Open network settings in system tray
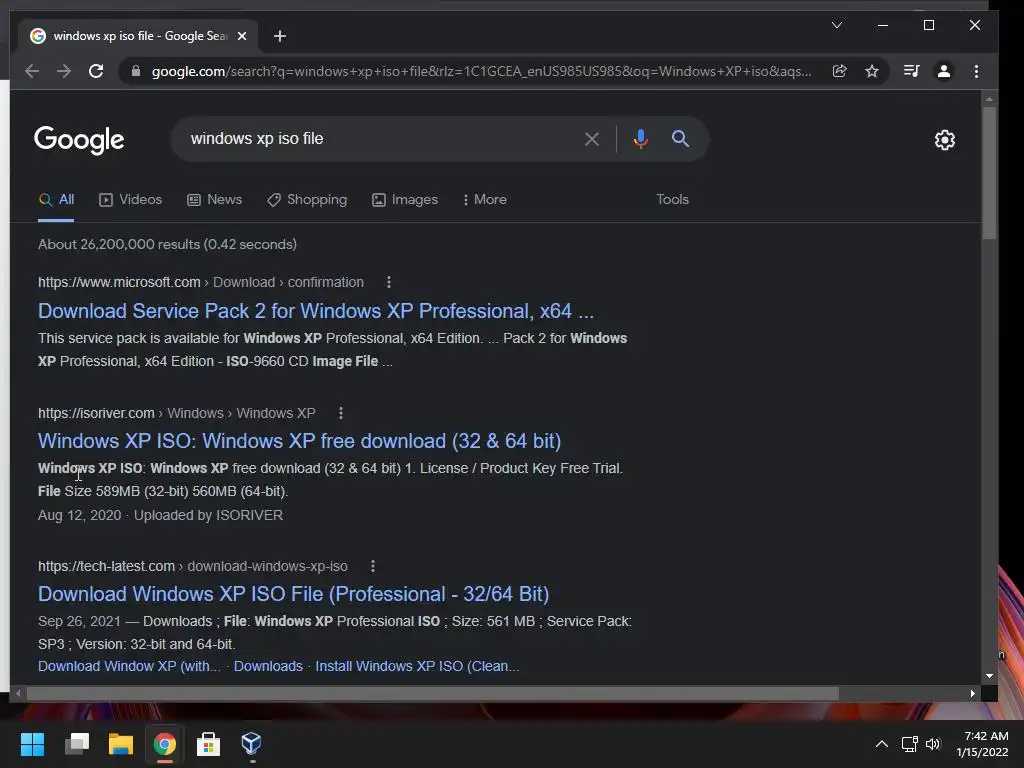Screen dimensions: 1024x768 [910, 744]
